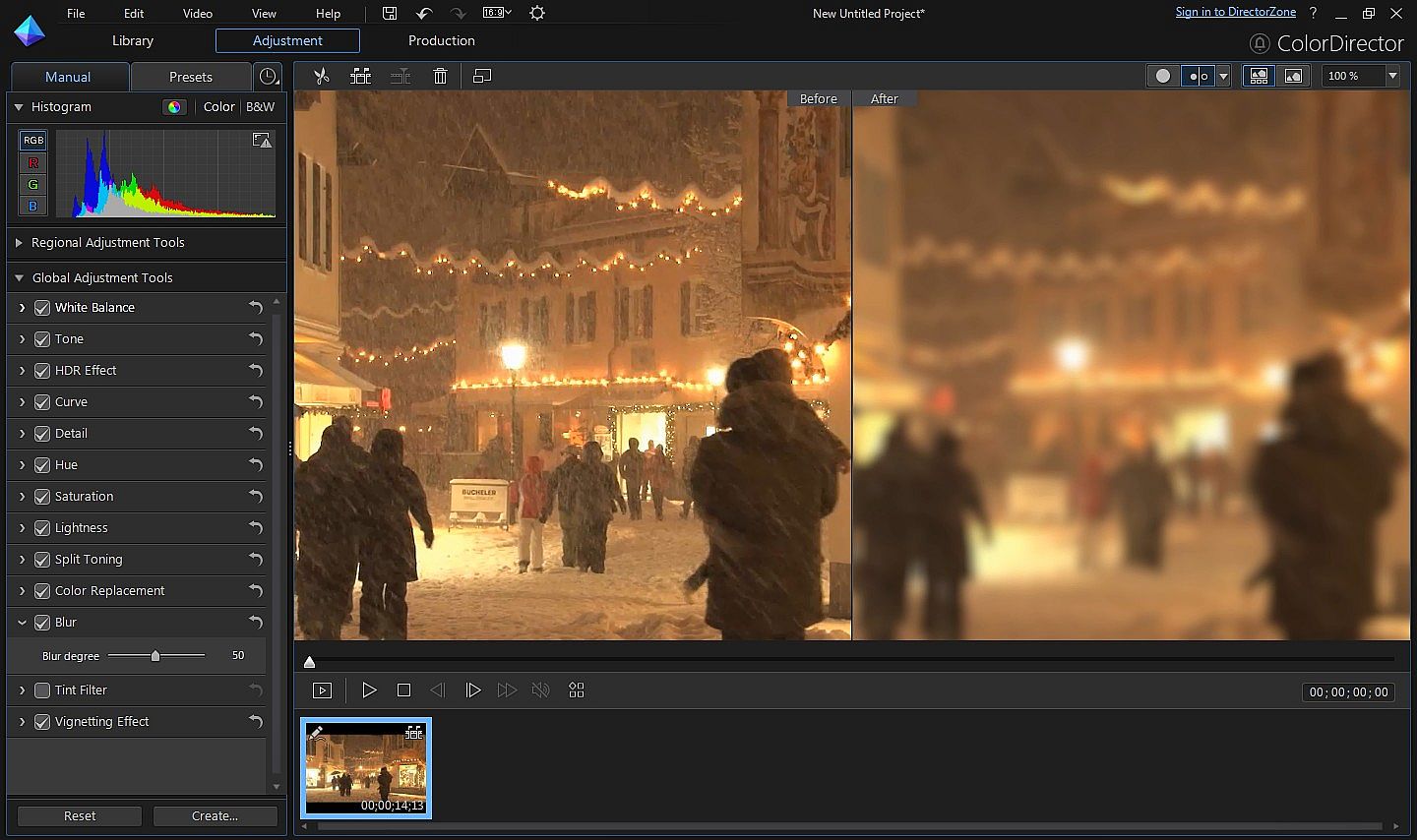Click the save project floppy disk icon

pyautogui.click(x=390, y=13)
